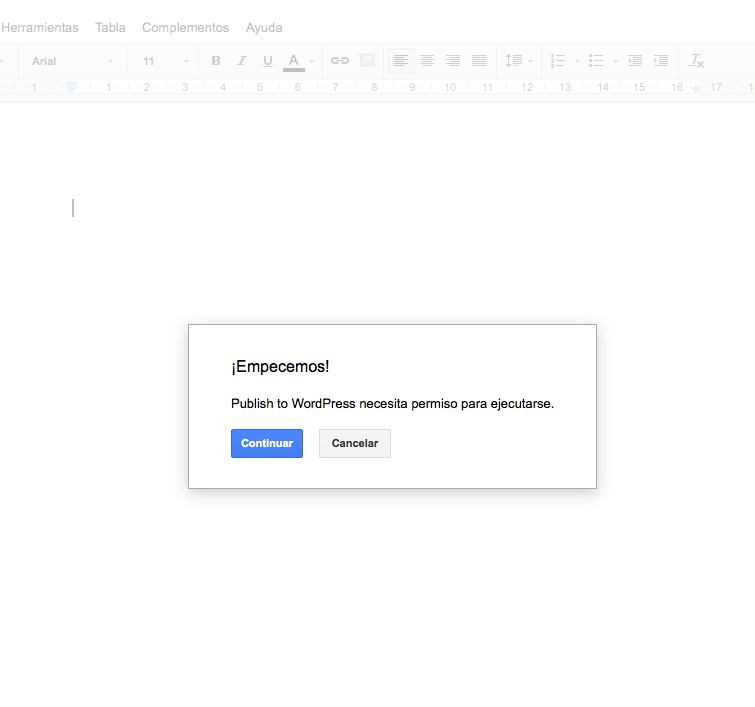This screenshot has height=707, width=755.
Task: Toggle underline formatting
Action: point(268,61)
